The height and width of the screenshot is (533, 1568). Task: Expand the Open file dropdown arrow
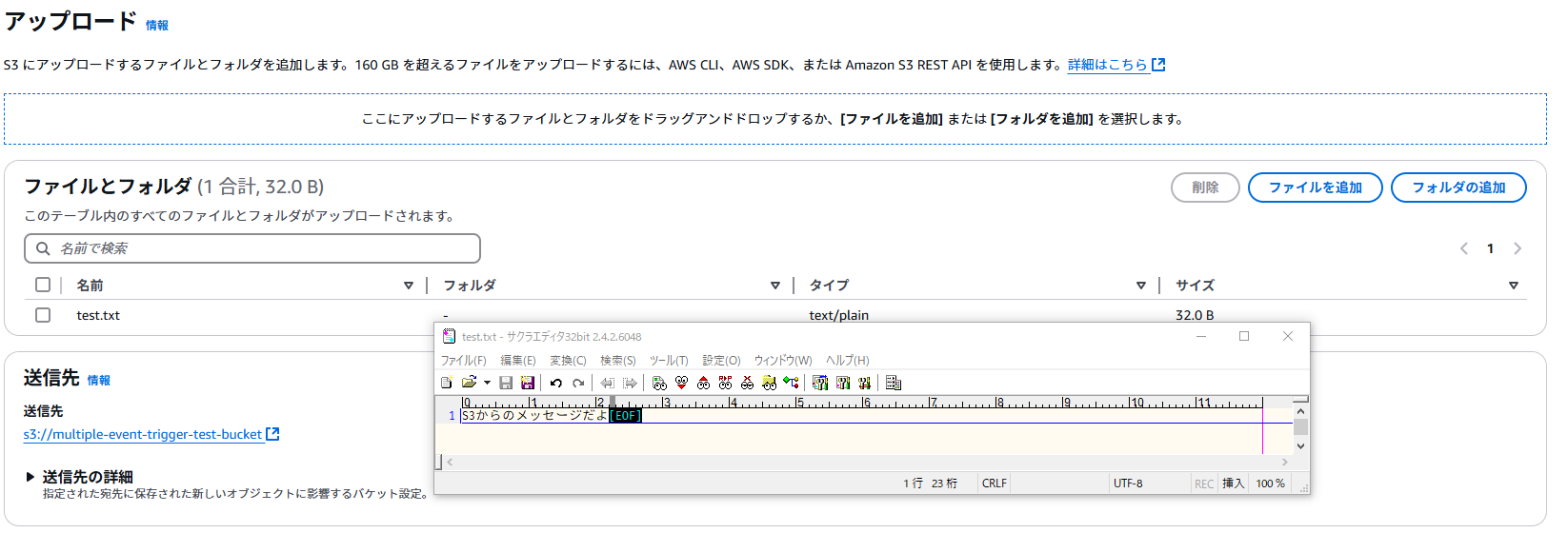pyautogui.click(x=487, y=383)
